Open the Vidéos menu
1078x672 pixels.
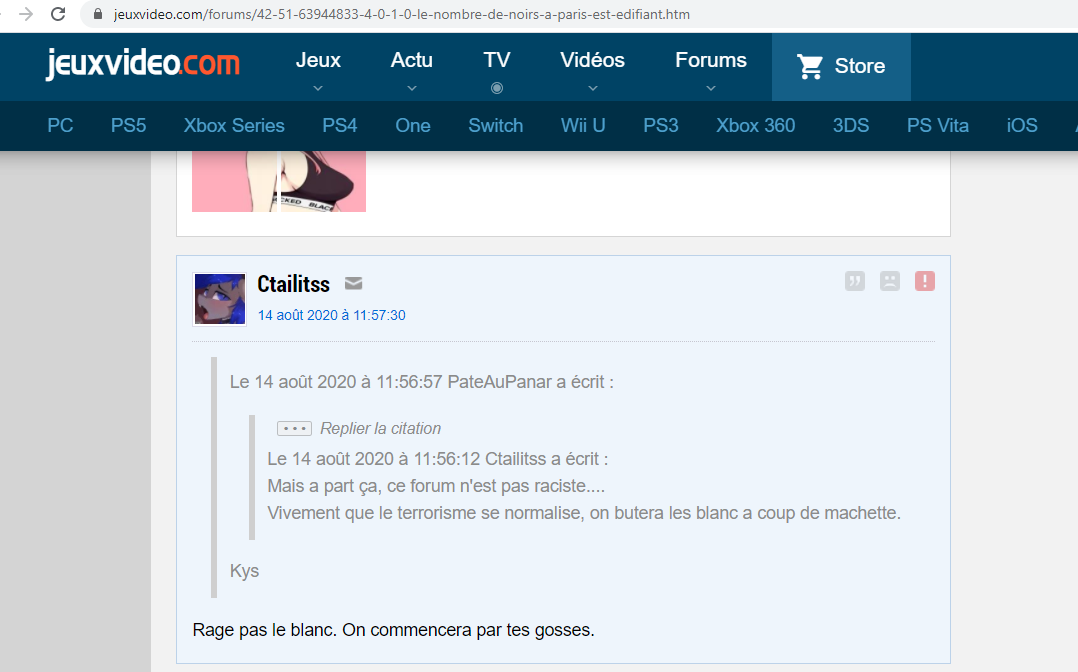(x=593, y=60)
